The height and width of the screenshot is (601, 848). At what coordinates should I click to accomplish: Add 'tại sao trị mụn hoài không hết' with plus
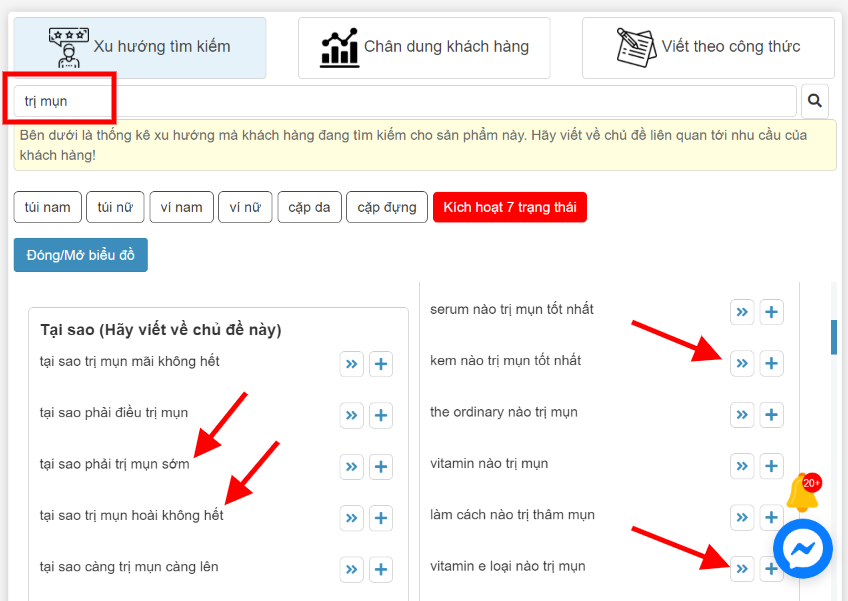pyautogui.click(x=381, y=518)
